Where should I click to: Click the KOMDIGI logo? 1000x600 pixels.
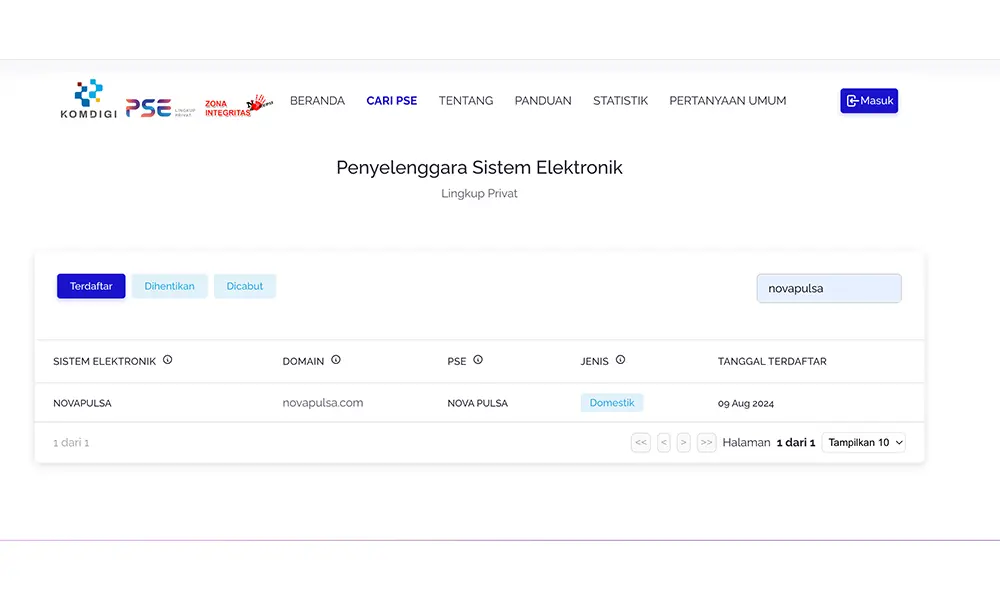(x=89, y=99)
